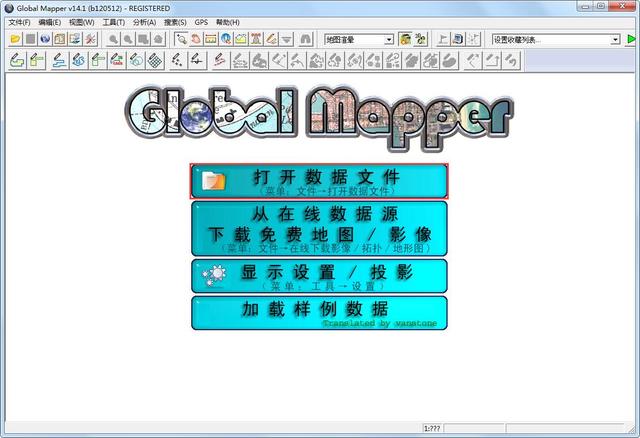Image resolution: width=640 pixels, height=438 pixels.
Task: Select the Path Profile line-of-sight tool
Action: coord(241,39)
